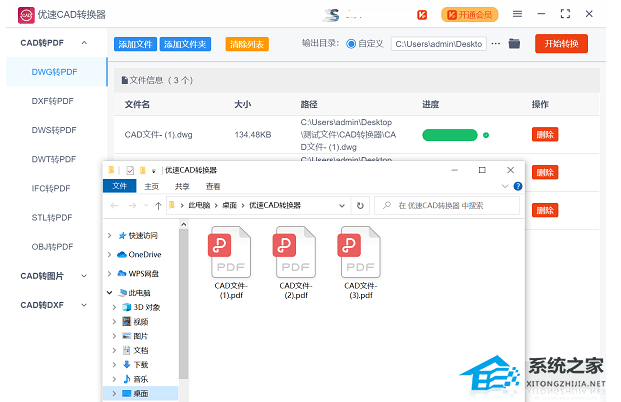Open the hamburger menu in the title bar
This screenshot has height=402, width=621.
point(517,14)
